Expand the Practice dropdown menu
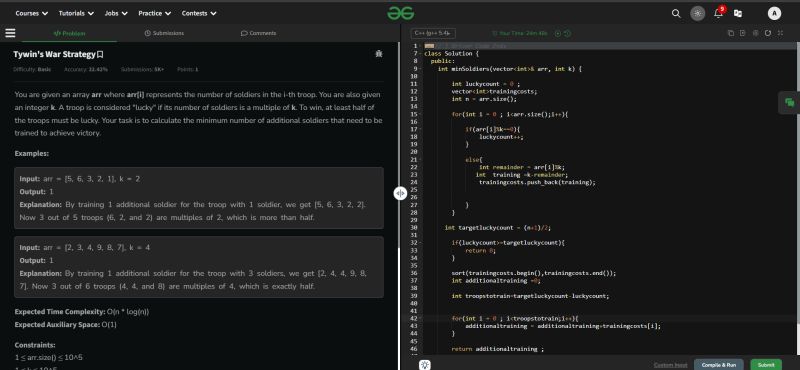The width and height of the screenshot is (800, 370). [x=155, y=13]
